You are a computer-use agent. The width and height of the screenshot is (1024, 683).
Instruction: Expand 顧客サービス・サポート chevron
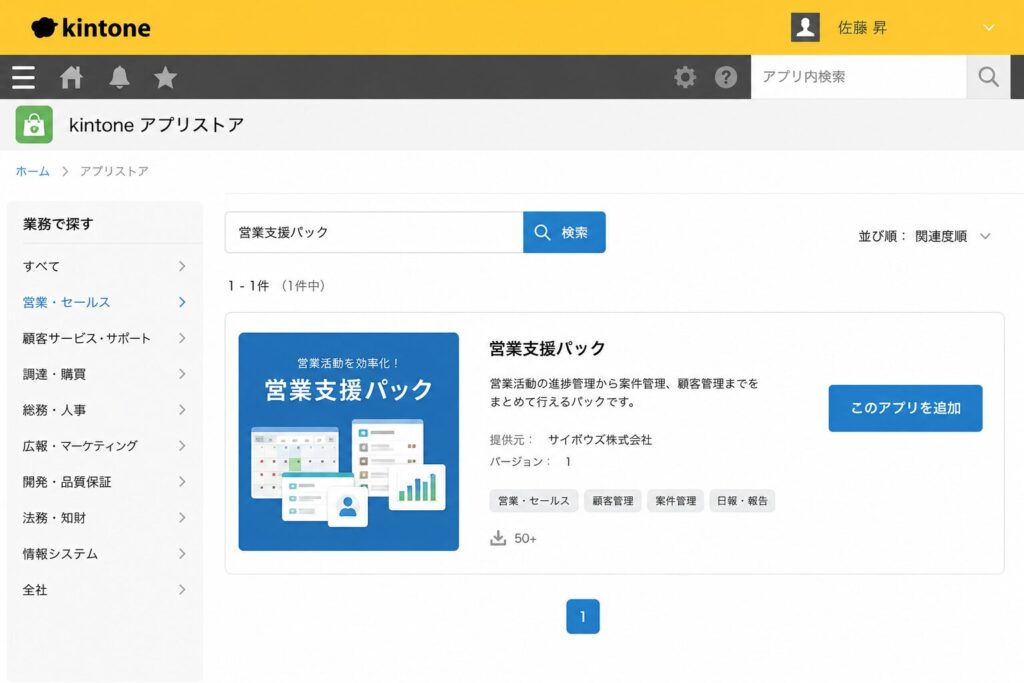(182, 338)
